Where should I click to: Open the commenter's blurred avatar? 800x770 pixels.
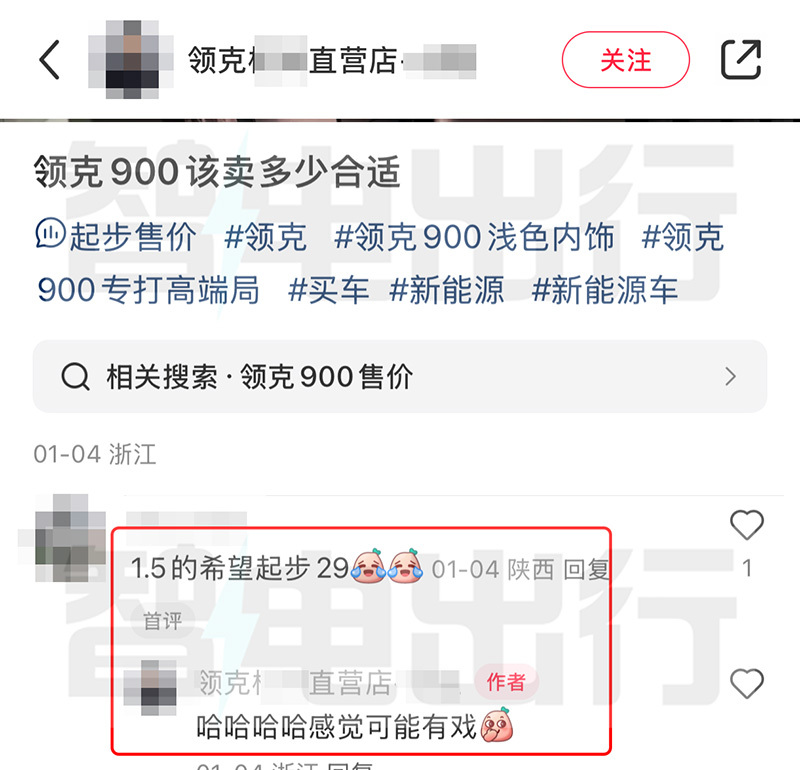click(x=70, y=538)
